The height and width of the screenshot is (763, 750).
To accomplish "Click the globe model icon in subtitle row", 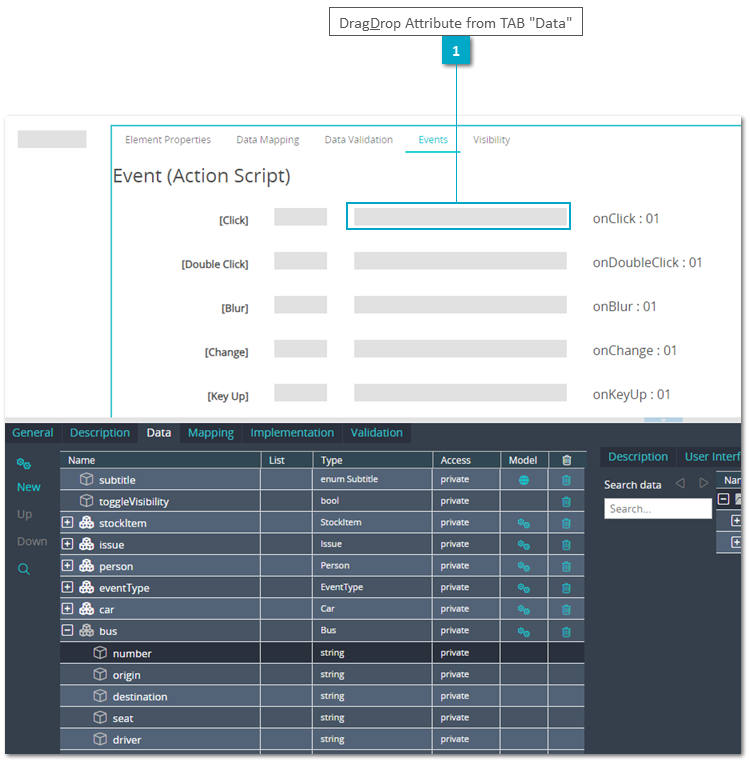I will pos(524,480).
